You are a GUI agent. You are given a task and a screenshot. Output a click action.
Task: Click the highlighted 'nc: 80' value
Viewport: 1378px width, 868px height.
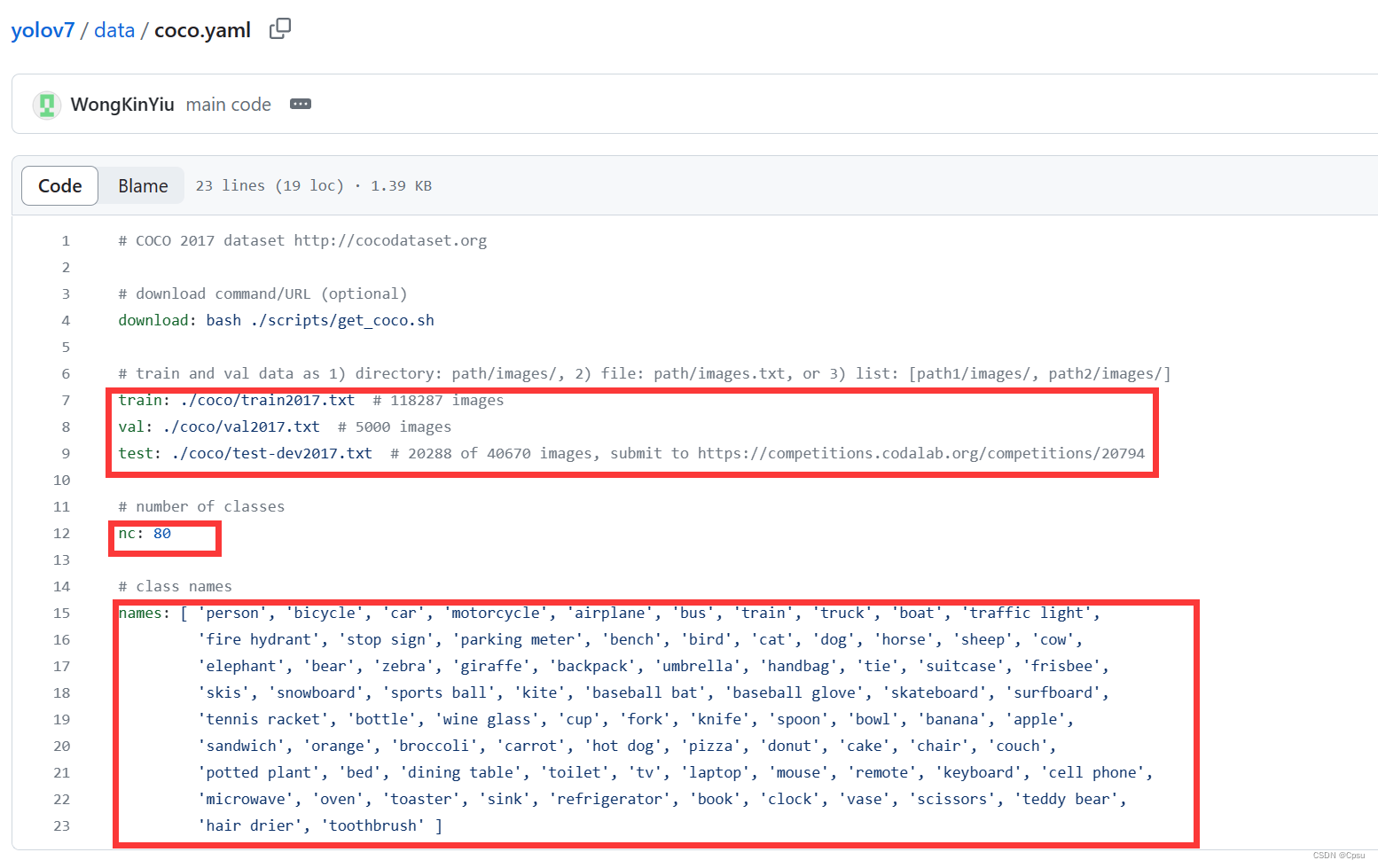point(145,533)
